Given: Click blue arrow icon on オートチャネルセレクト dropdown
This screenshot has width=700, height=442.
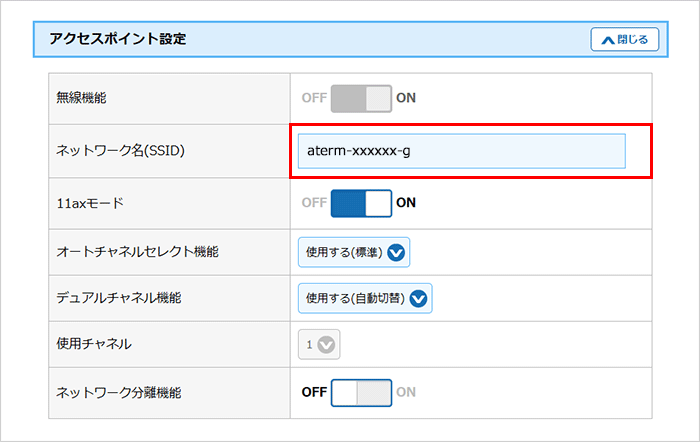Looking at the screenshot, I should 397,253.
